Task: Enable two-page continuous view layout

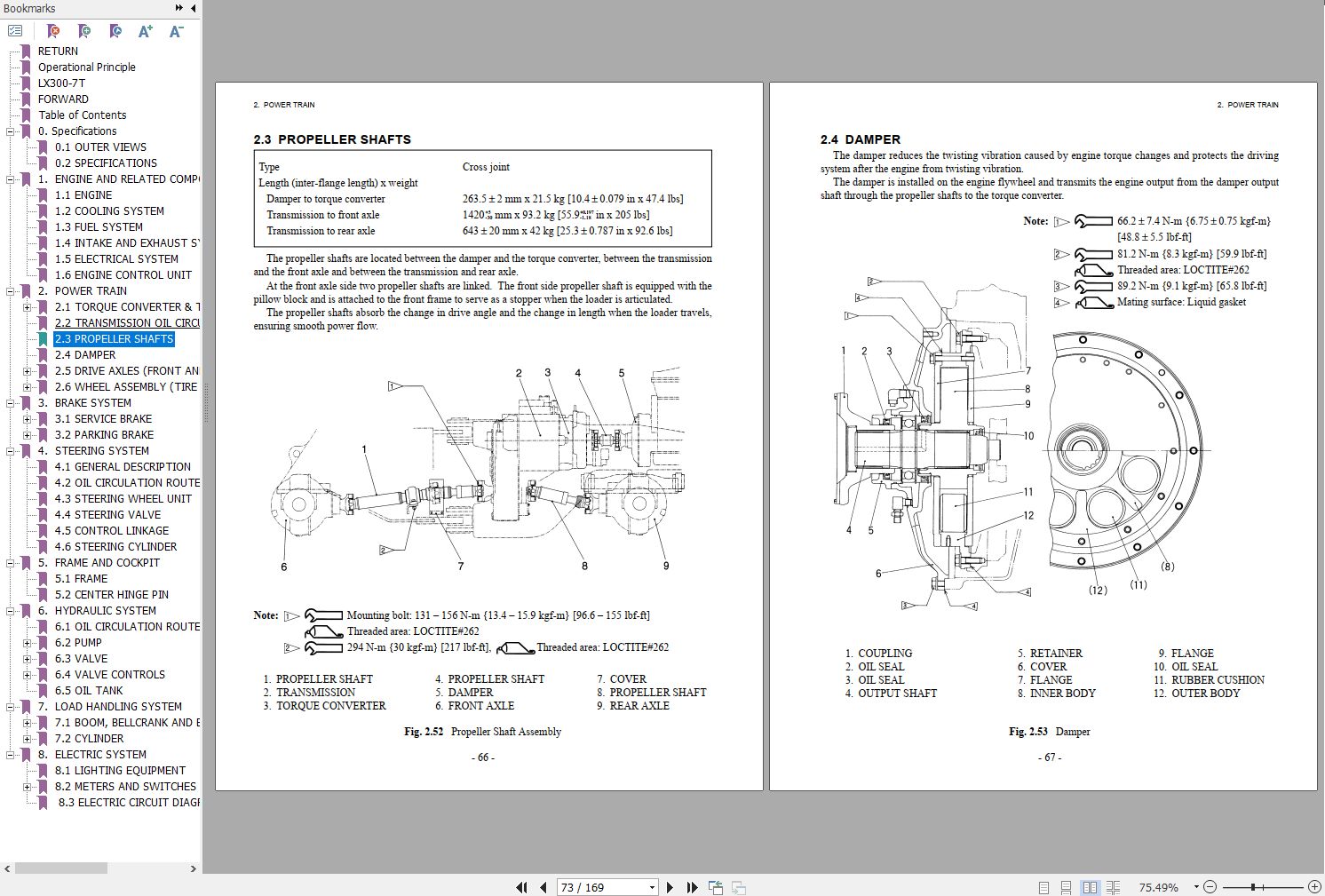Action: coord(1115,886)
